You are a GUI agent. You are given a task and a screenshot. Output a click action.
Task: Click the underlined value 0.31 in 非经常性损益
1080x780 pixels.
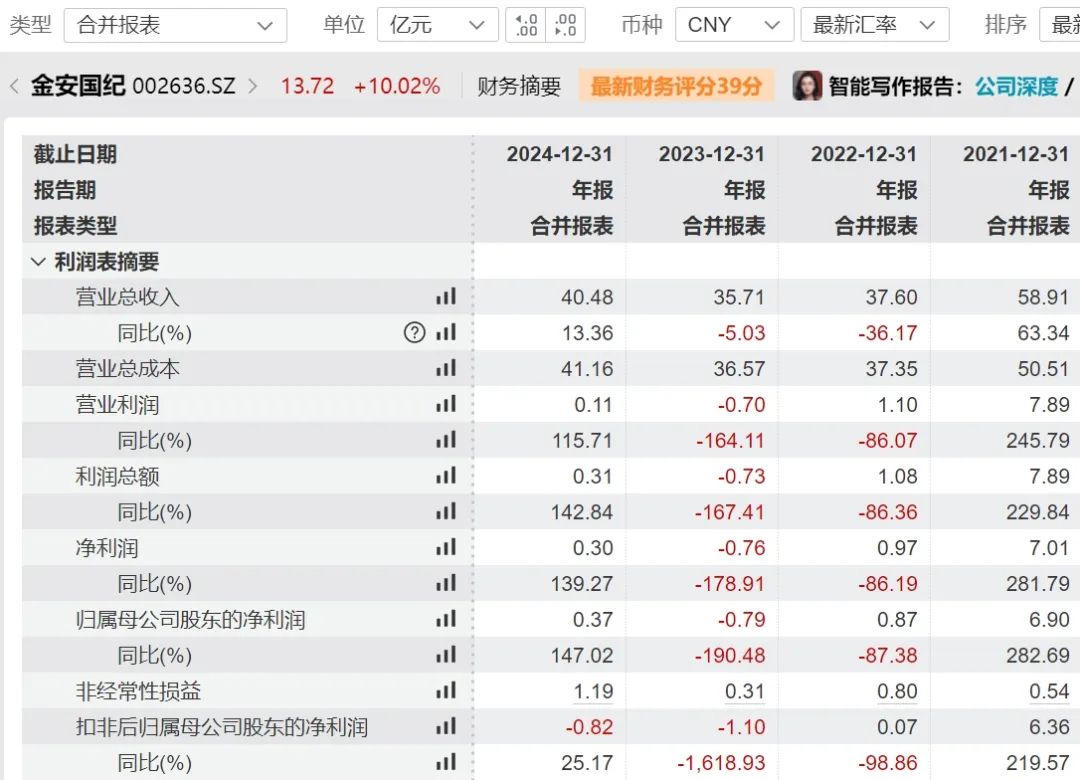[x=745, y=691]
